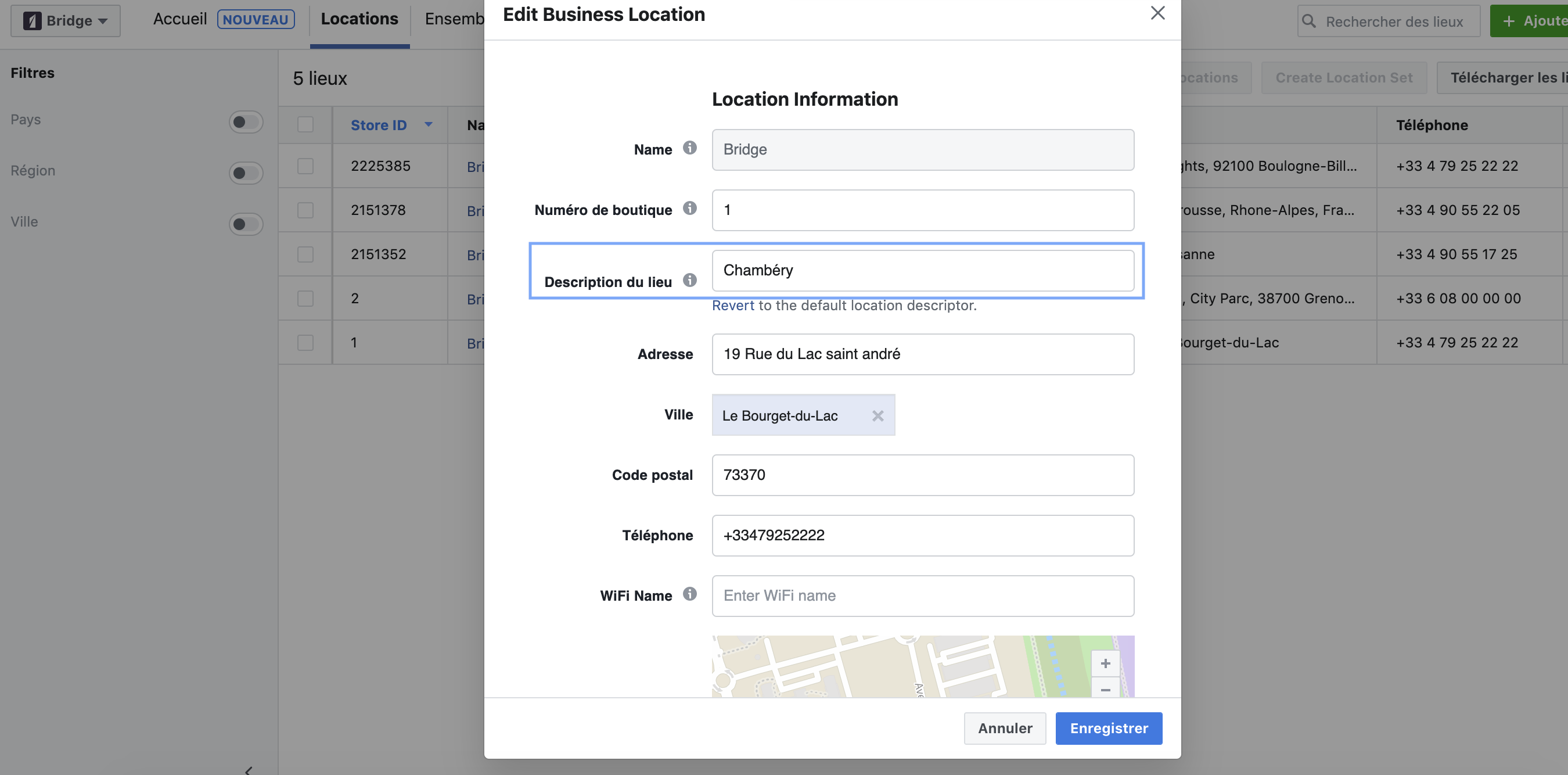Click the Adresse input field

[923, 354]
